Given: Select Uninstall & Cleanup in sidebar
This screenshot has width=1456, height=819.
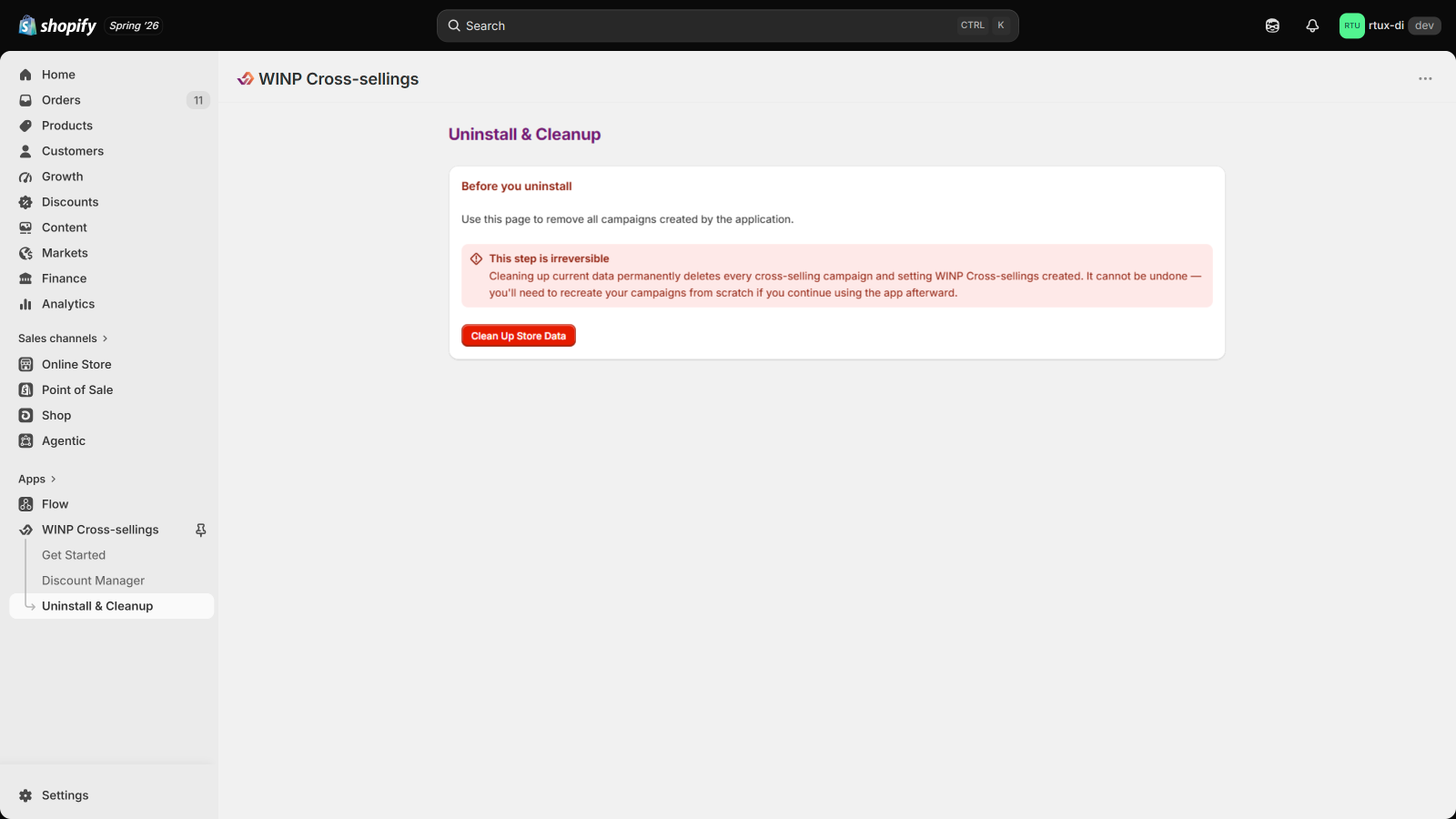Looking at the screenshot, I should pos(111,606).
